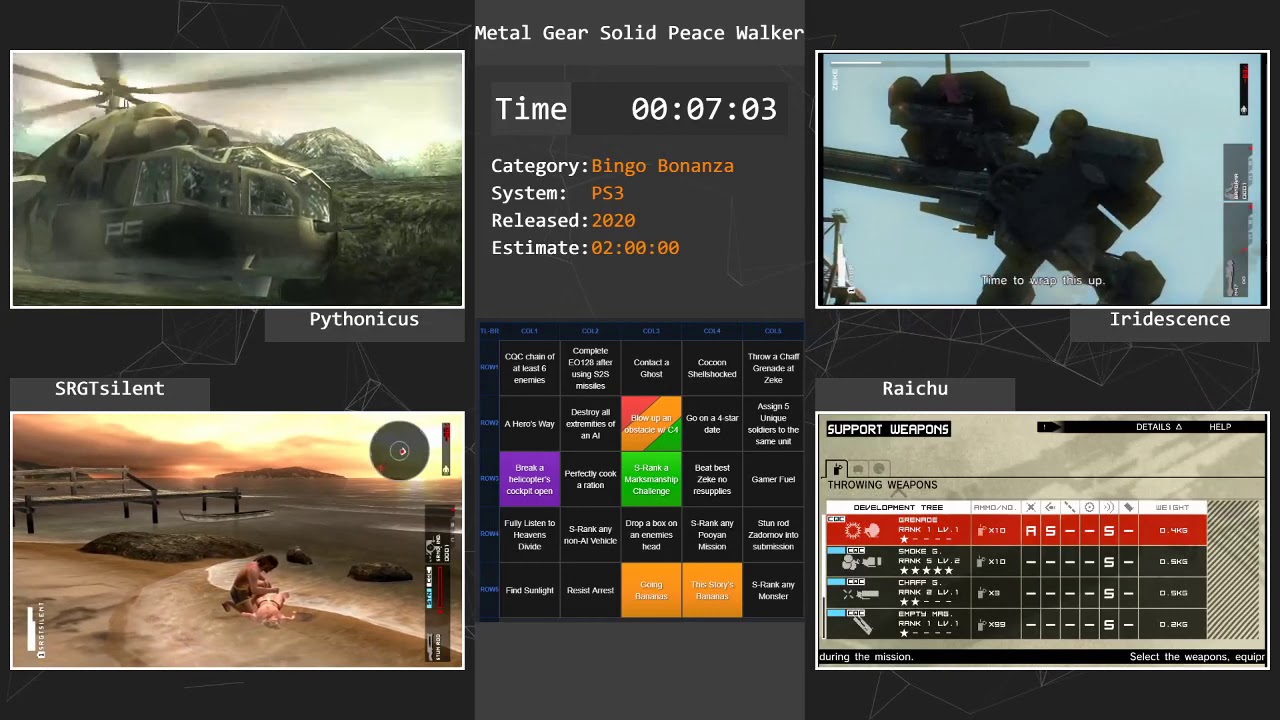Click the Grenade x10 ammo icon
The width and height of the screenshot is (1280, 720).
coord(982,531)
